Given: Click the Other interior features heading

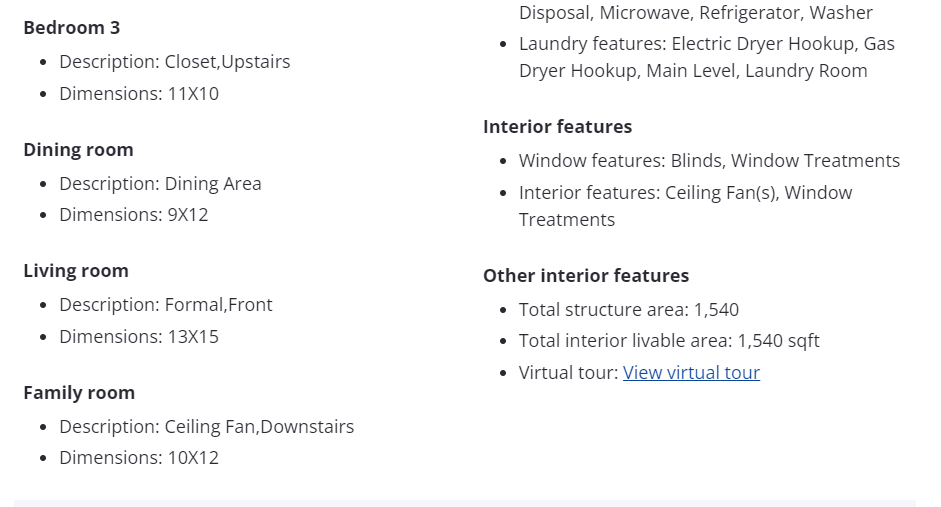Looking at the screenshot, I should 585,276.
